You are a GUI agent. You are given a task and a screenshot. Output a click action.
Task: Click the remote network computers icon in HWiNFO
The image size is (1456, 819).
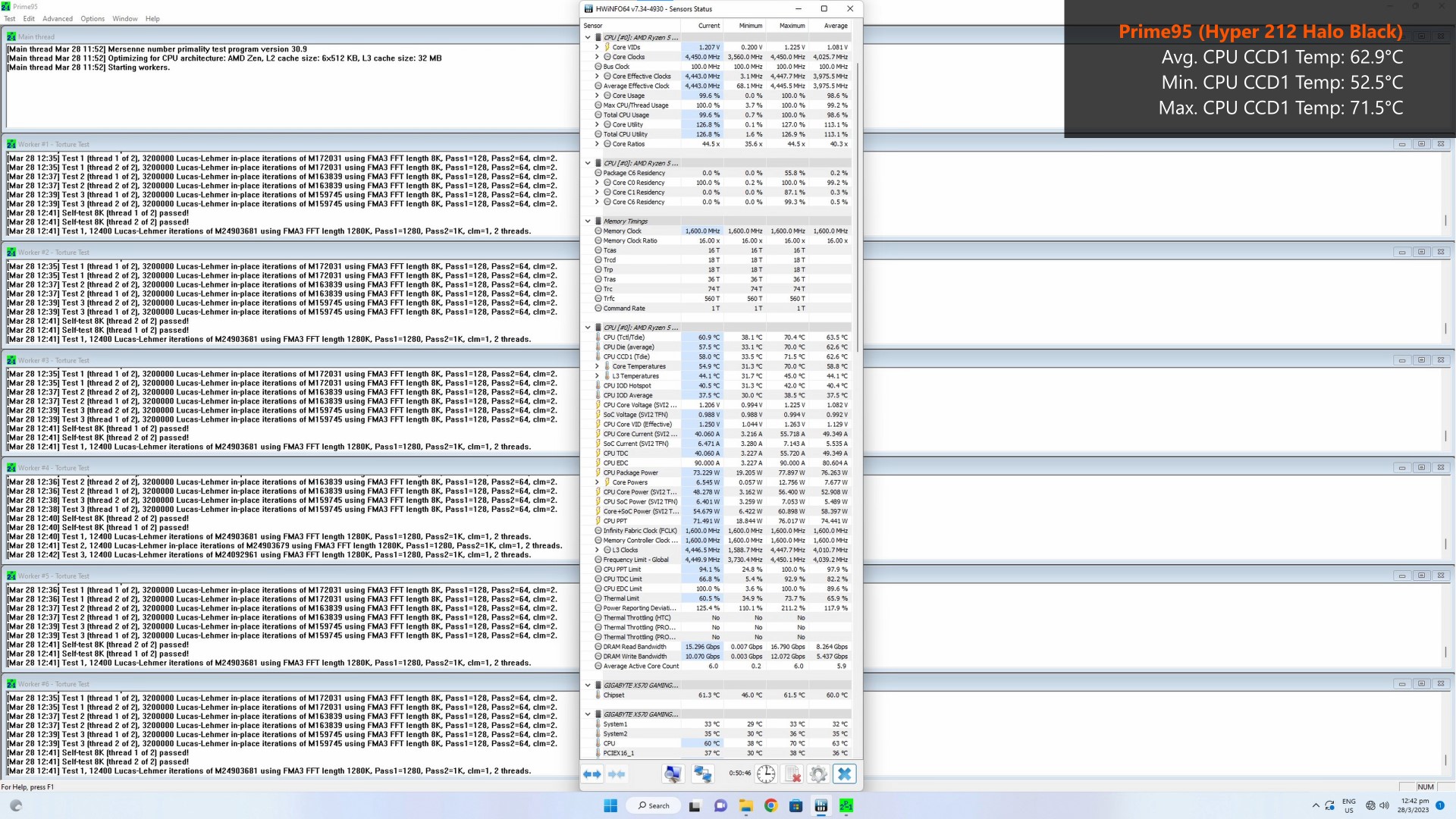[703, 773]
